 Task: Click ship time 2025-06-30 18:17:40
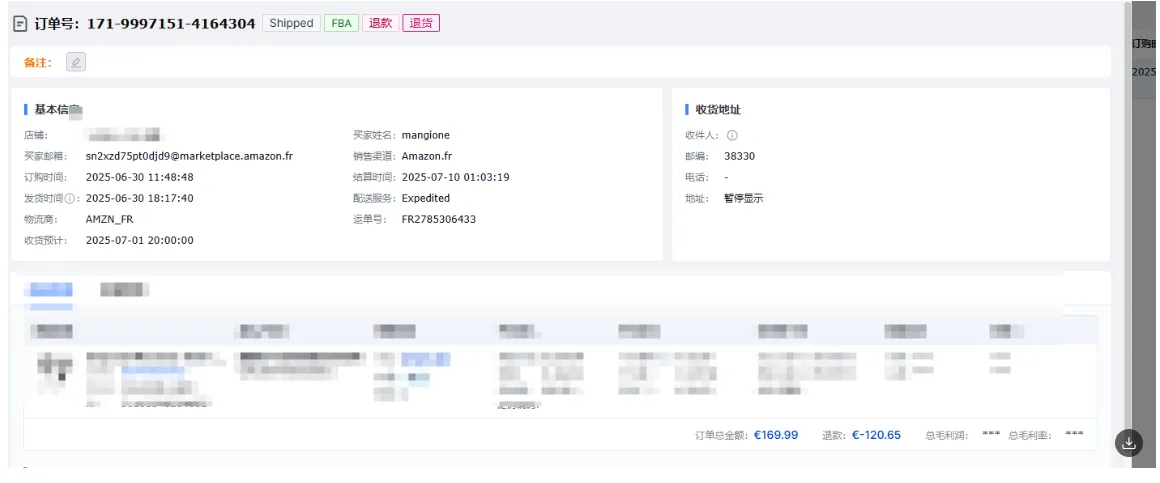[140, 199]
